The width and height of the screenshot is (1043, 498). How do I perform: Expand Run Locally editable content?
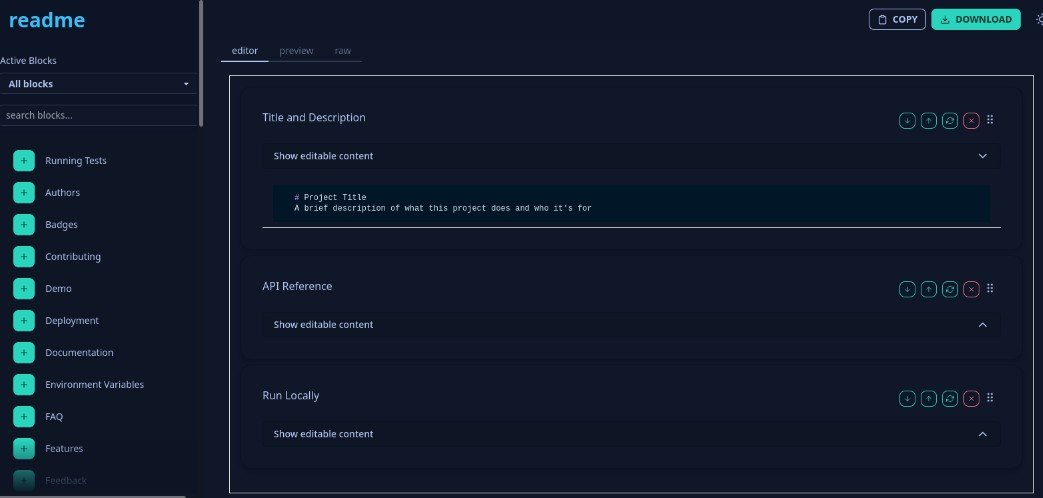[631, 434]
